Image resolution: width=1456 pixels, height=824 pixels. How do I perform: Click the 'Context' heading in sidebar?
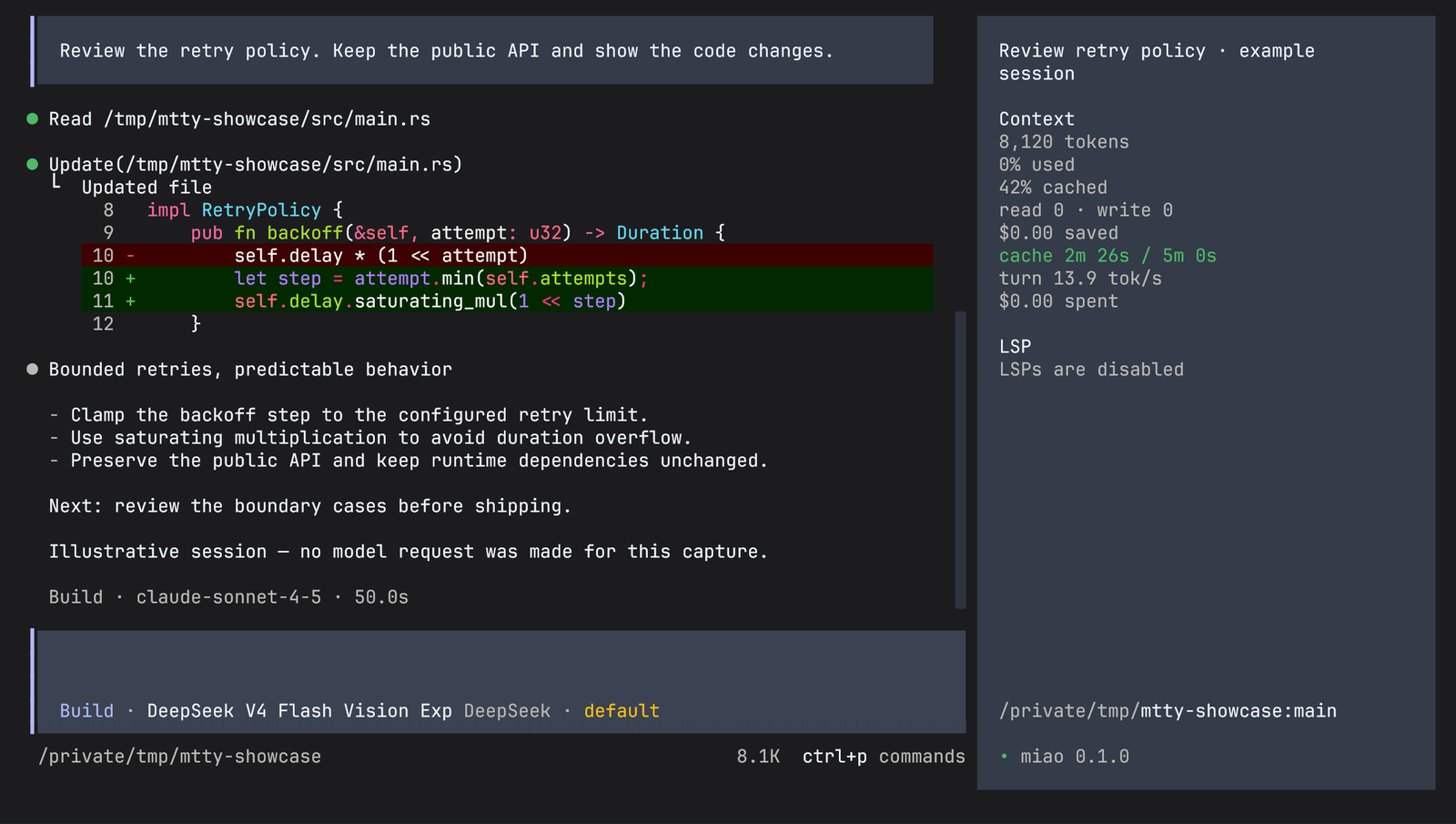(x=1036, y=119)
